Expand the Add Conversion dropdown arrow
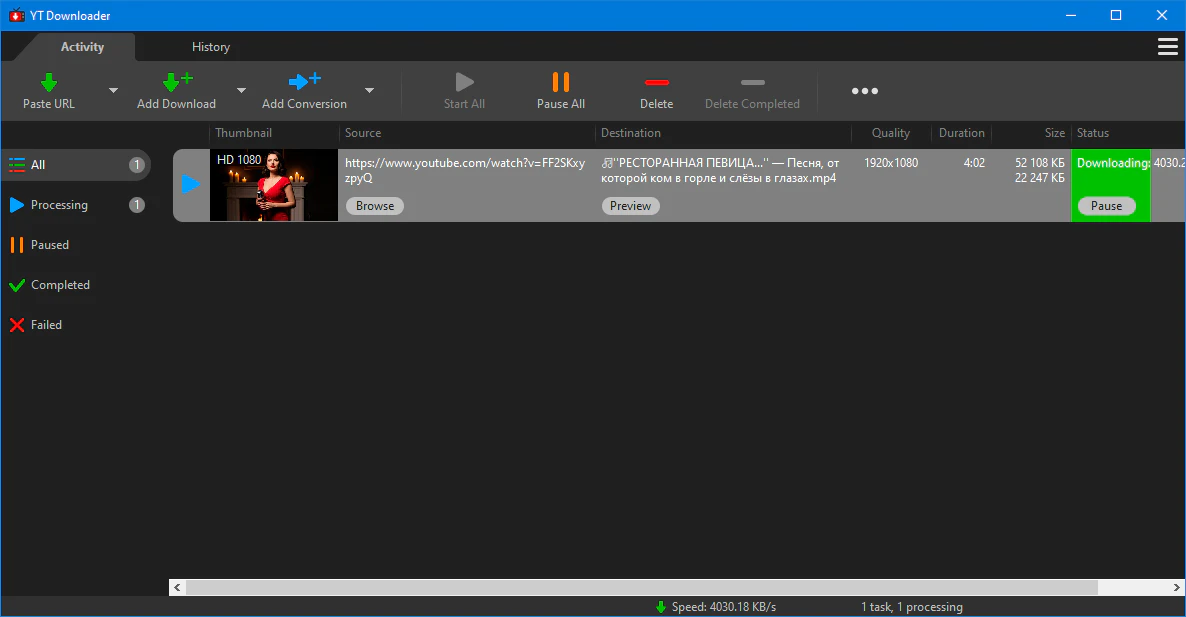This screenshot has width=1186, height=617. pyautogui.click(x=369, y=91)
